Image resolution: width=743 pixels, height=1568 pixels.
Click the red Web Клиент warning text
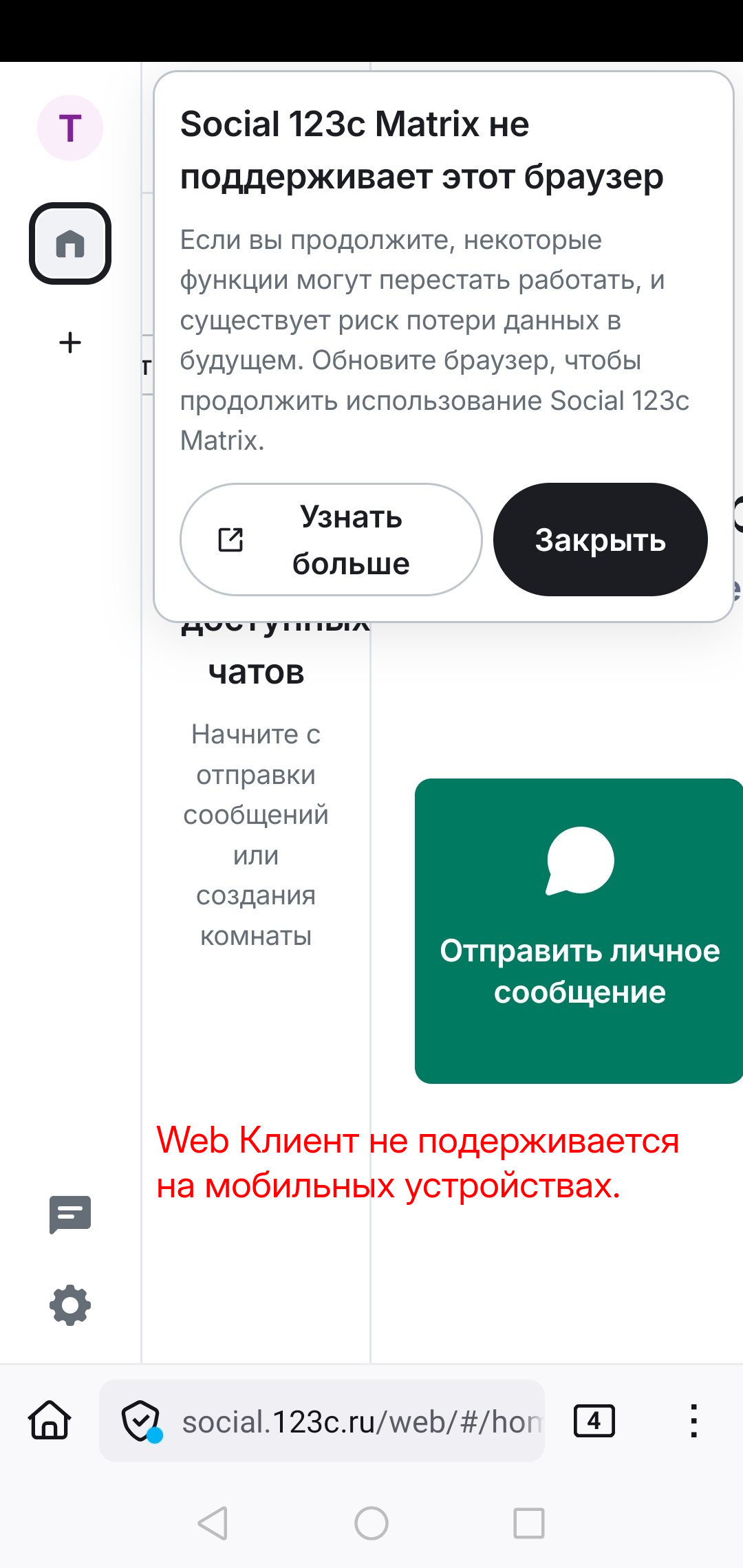(418, 1163)
